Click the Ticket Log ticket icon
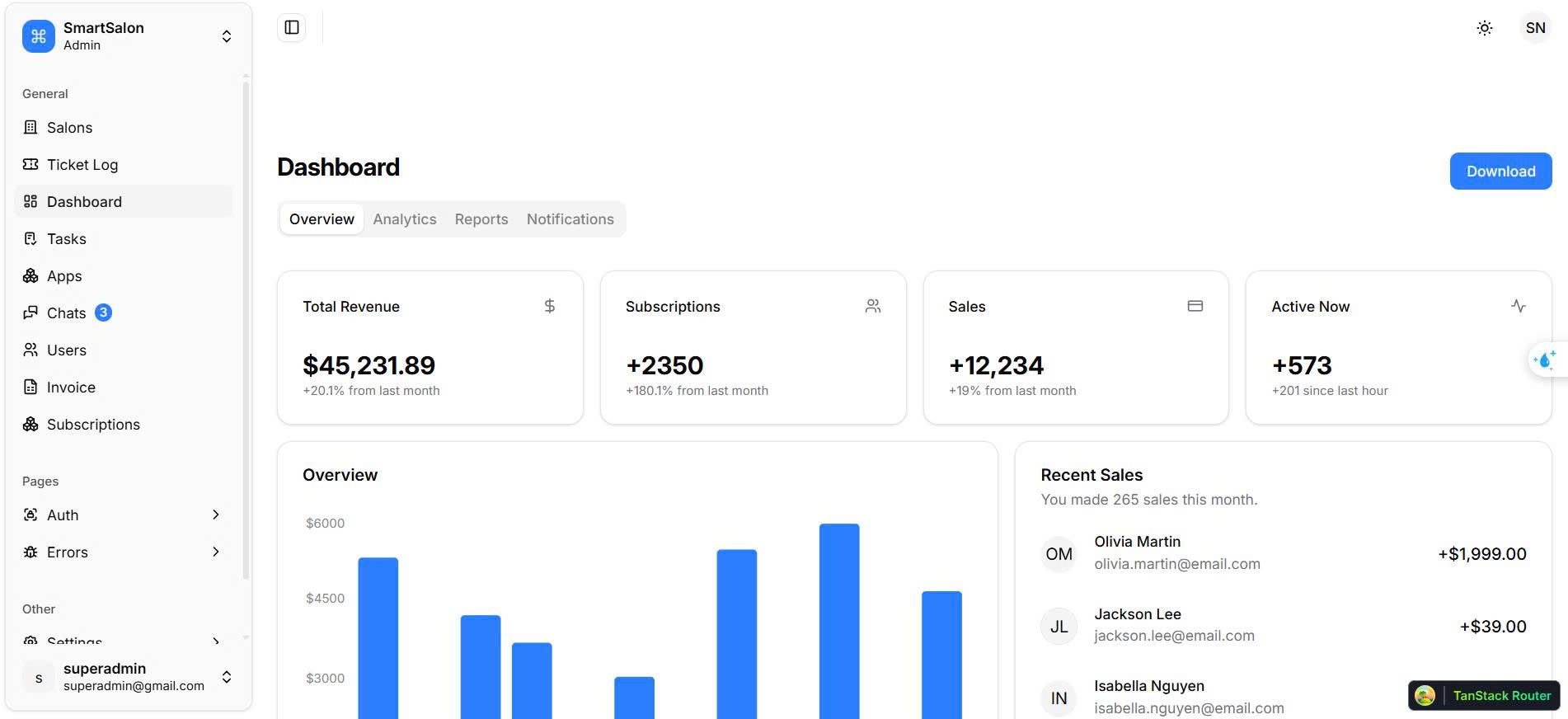1568x719 pixels. tap(31, 164)
